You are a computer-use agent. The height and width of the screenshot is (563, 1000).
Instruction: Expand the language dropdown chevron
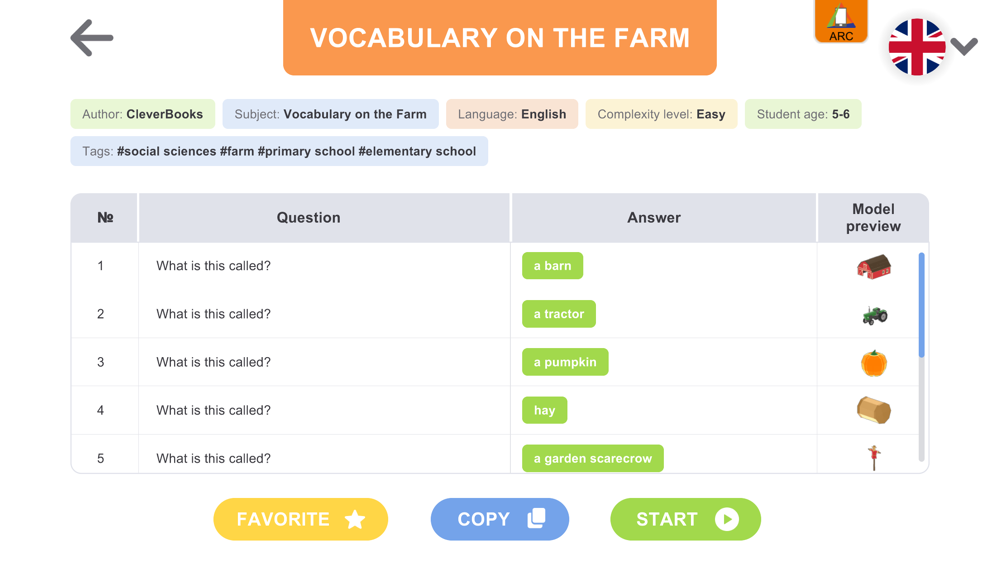(964, 46)
